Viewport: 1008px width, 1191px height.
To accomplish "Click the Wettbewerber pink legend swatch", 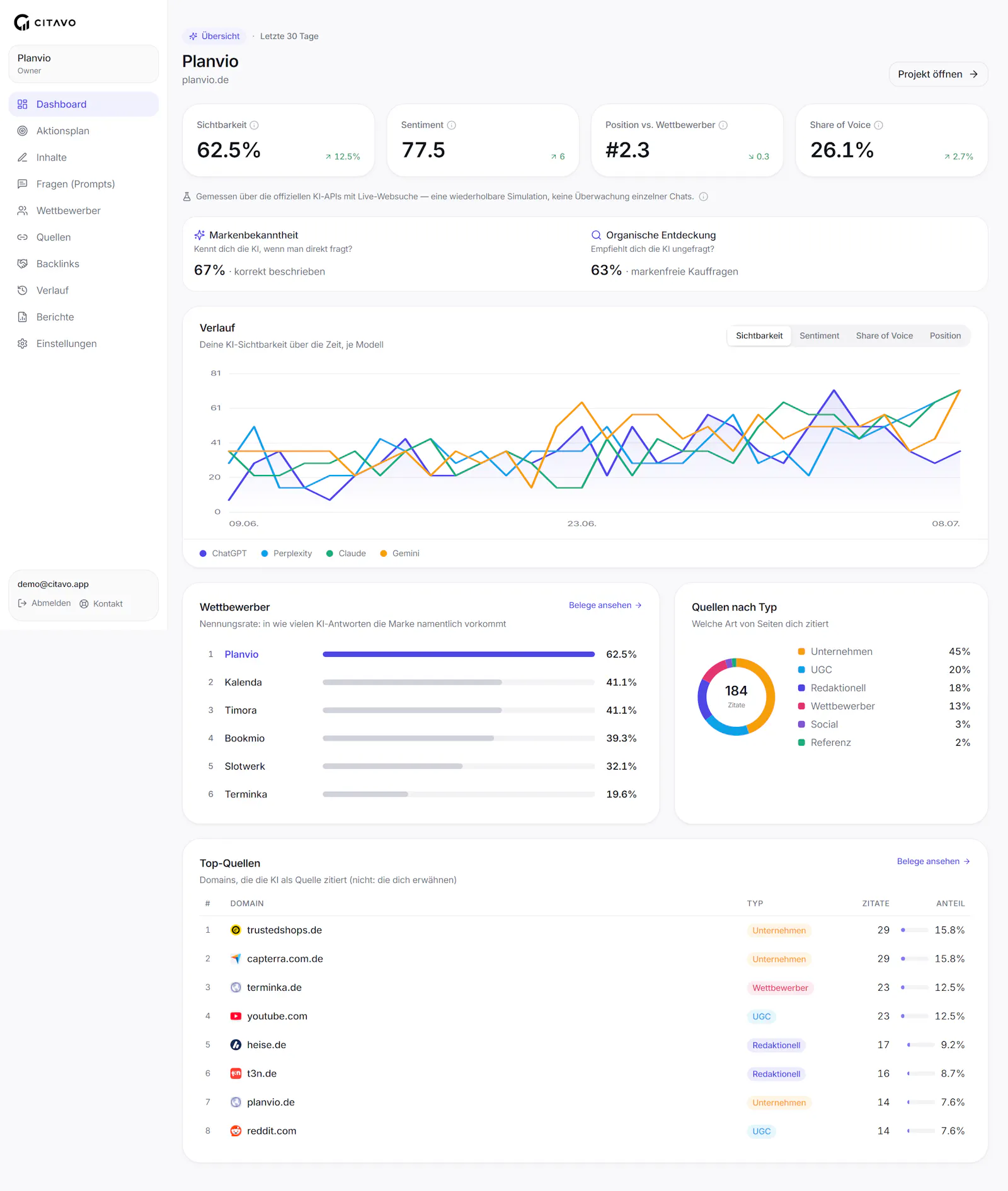I will [801, 707].
